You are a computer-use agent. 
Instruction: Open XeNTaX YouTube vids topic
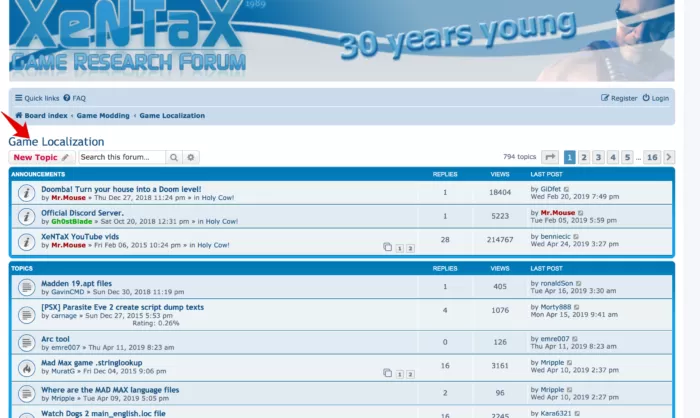[x=80, y=237]
